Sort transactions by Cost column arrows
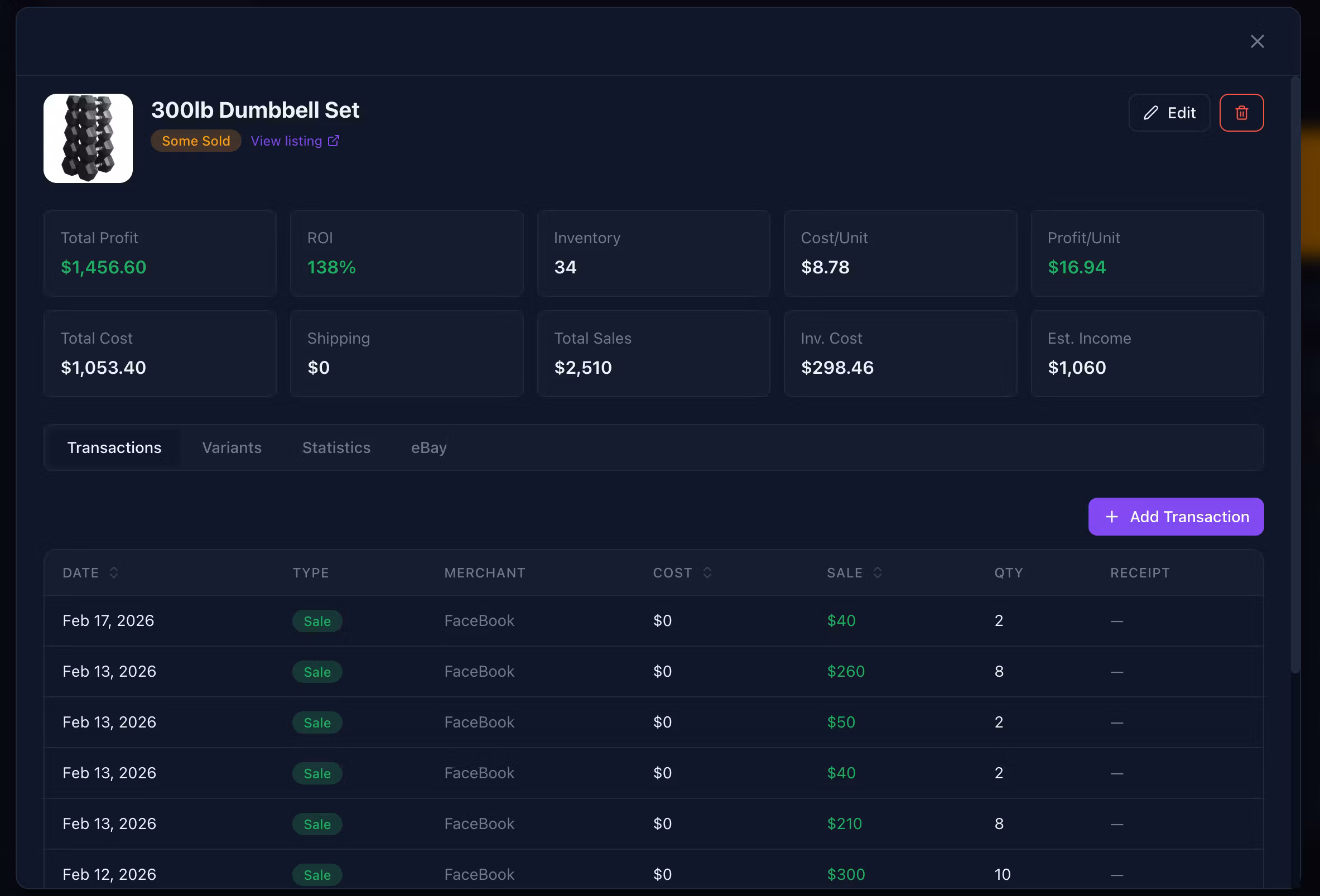 [707, 572]
